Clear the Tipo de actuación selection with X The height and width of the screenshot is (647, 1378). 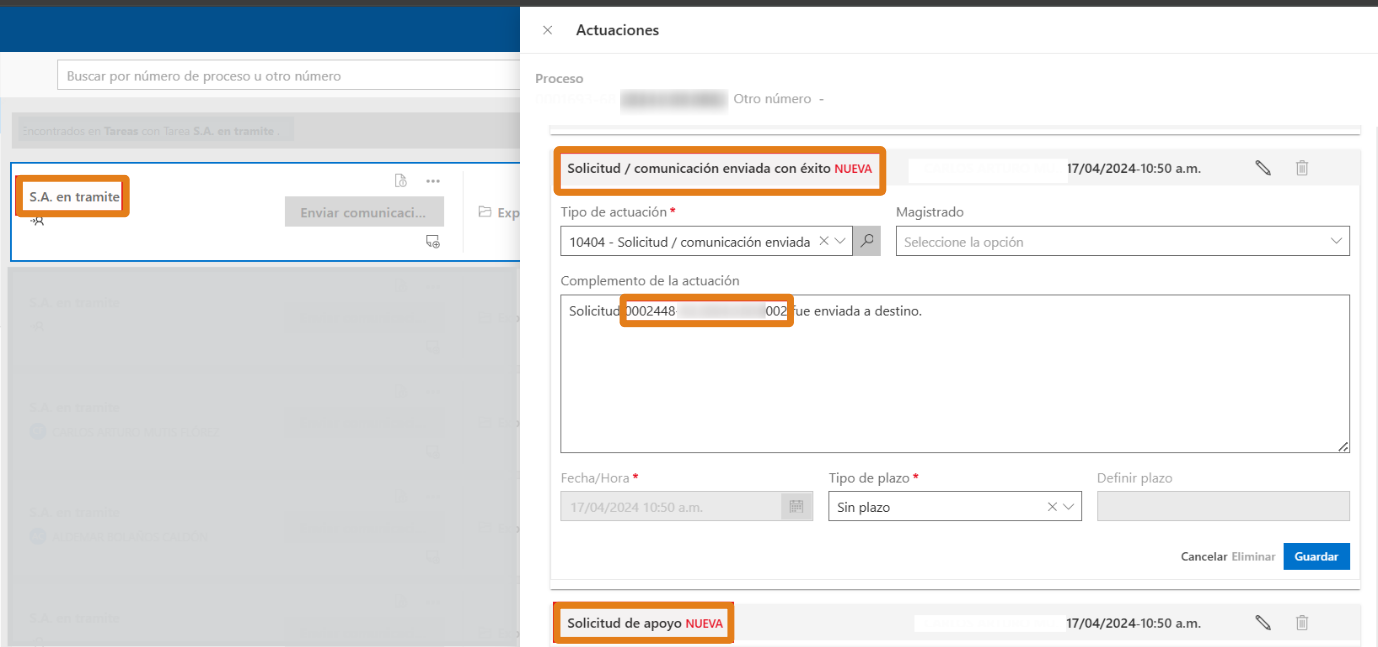coord(824,241)
